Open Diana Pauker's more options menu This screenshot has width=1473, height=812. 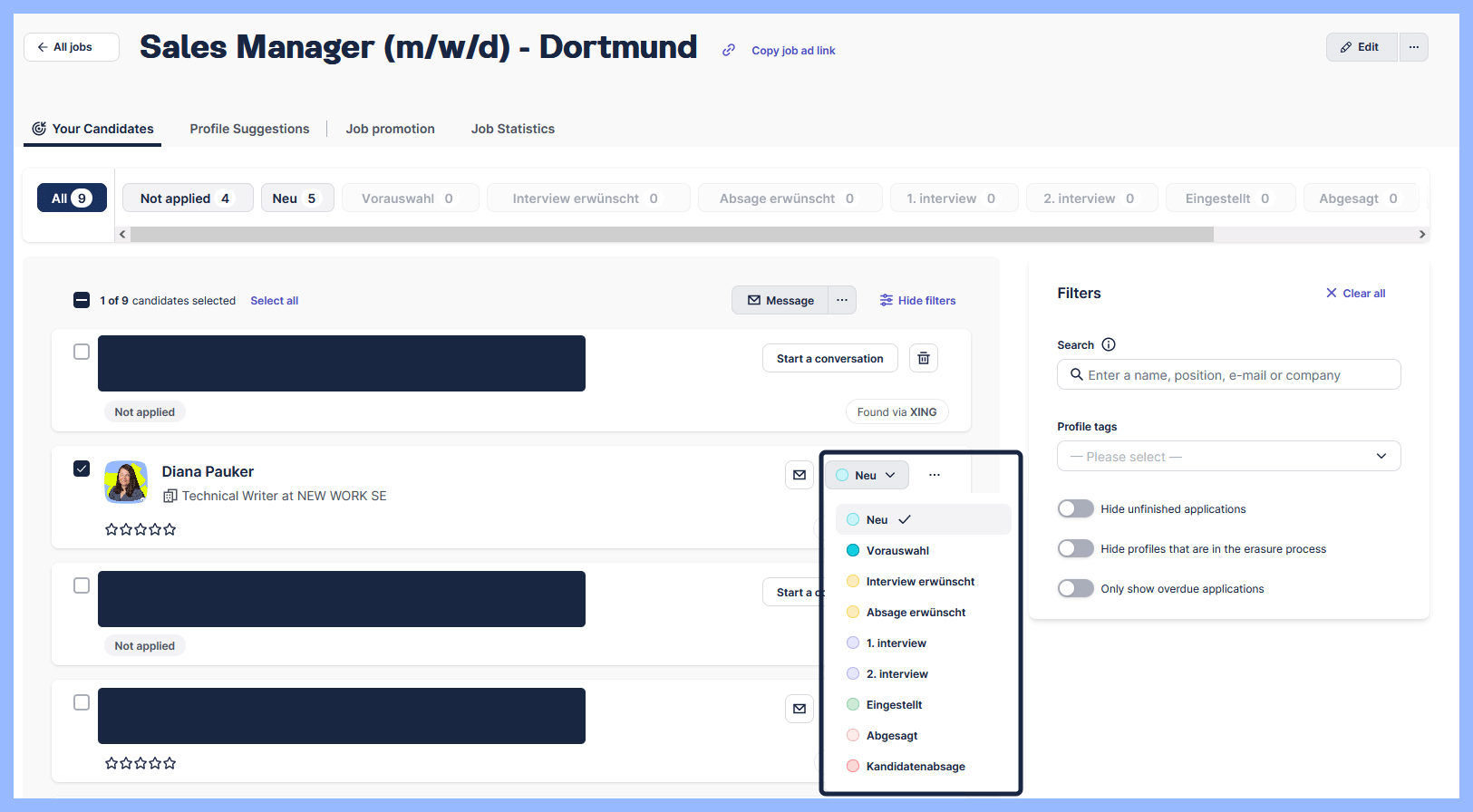click(x=935, y=475)
